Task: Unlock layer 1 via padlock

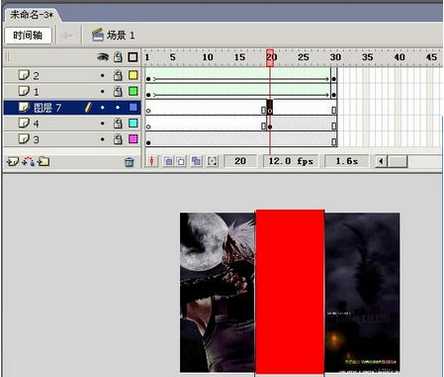Action: (x=118, y=91)
